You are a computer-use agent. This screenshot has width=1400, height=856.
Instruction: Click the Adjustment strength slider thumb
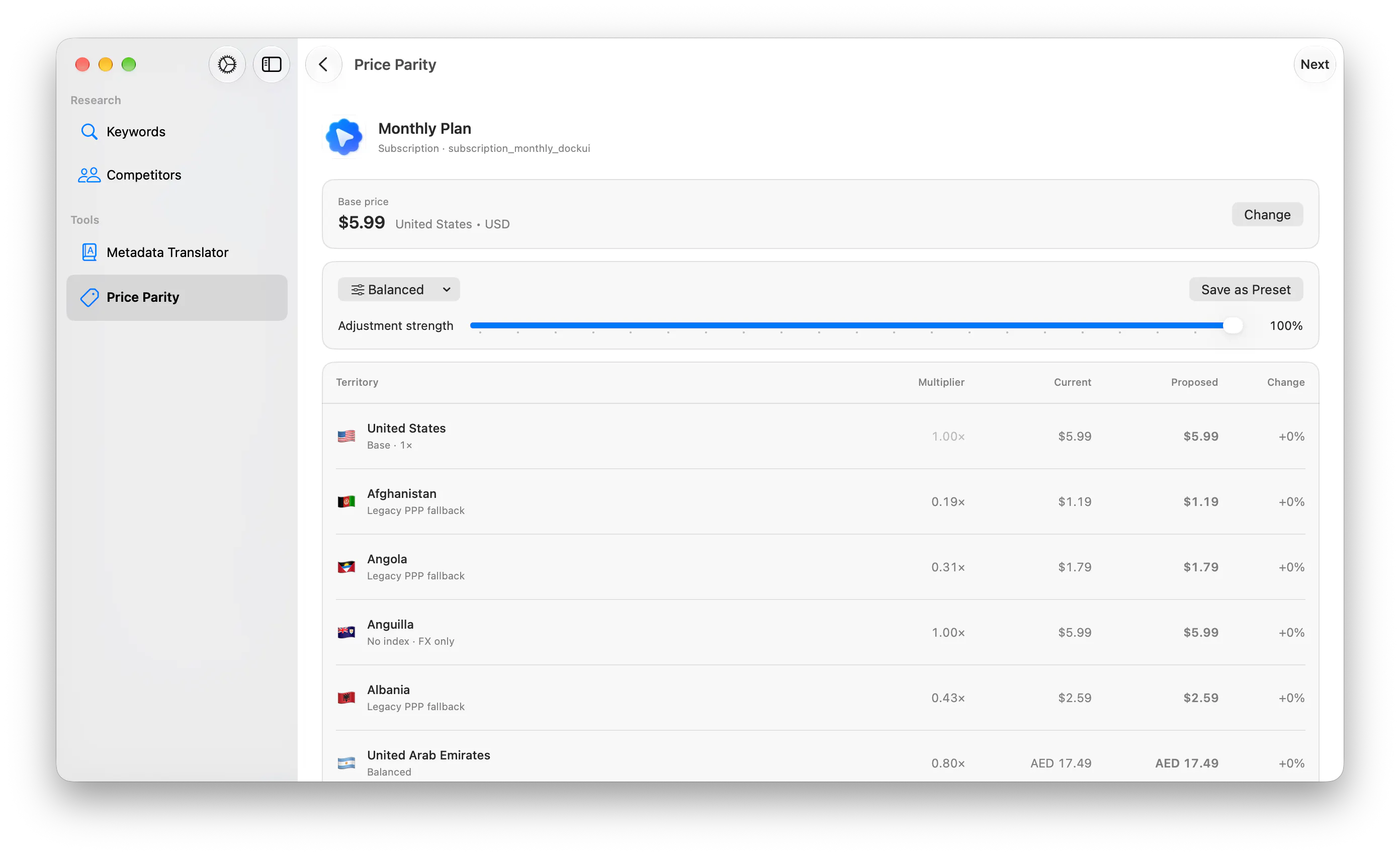pyautogui.click(x=1233, y=326)
